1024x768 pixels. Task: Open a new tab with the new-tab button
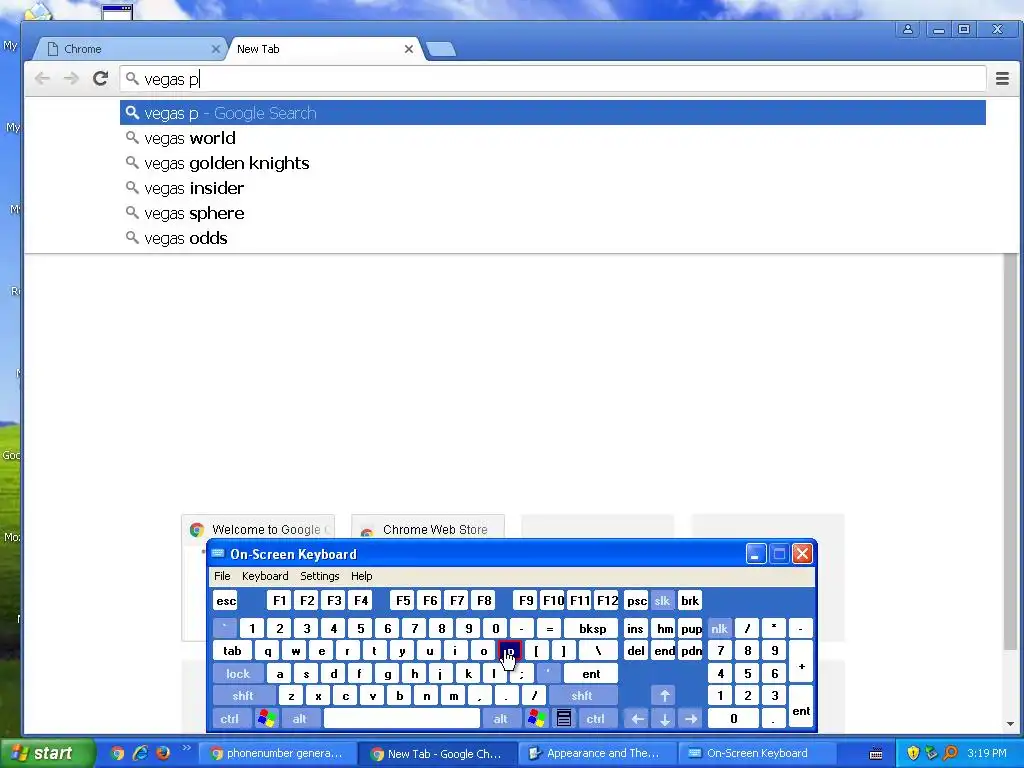point(441,49)
